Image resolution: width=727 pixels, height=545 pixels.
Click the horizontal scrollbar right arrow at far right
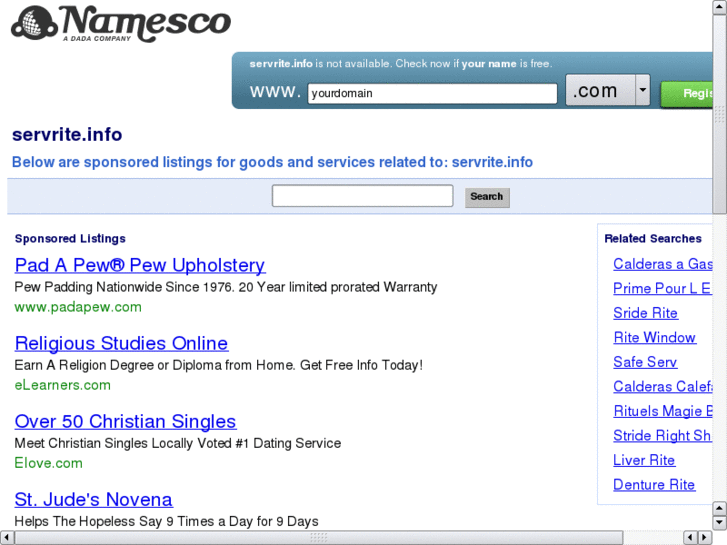point(705,538)
